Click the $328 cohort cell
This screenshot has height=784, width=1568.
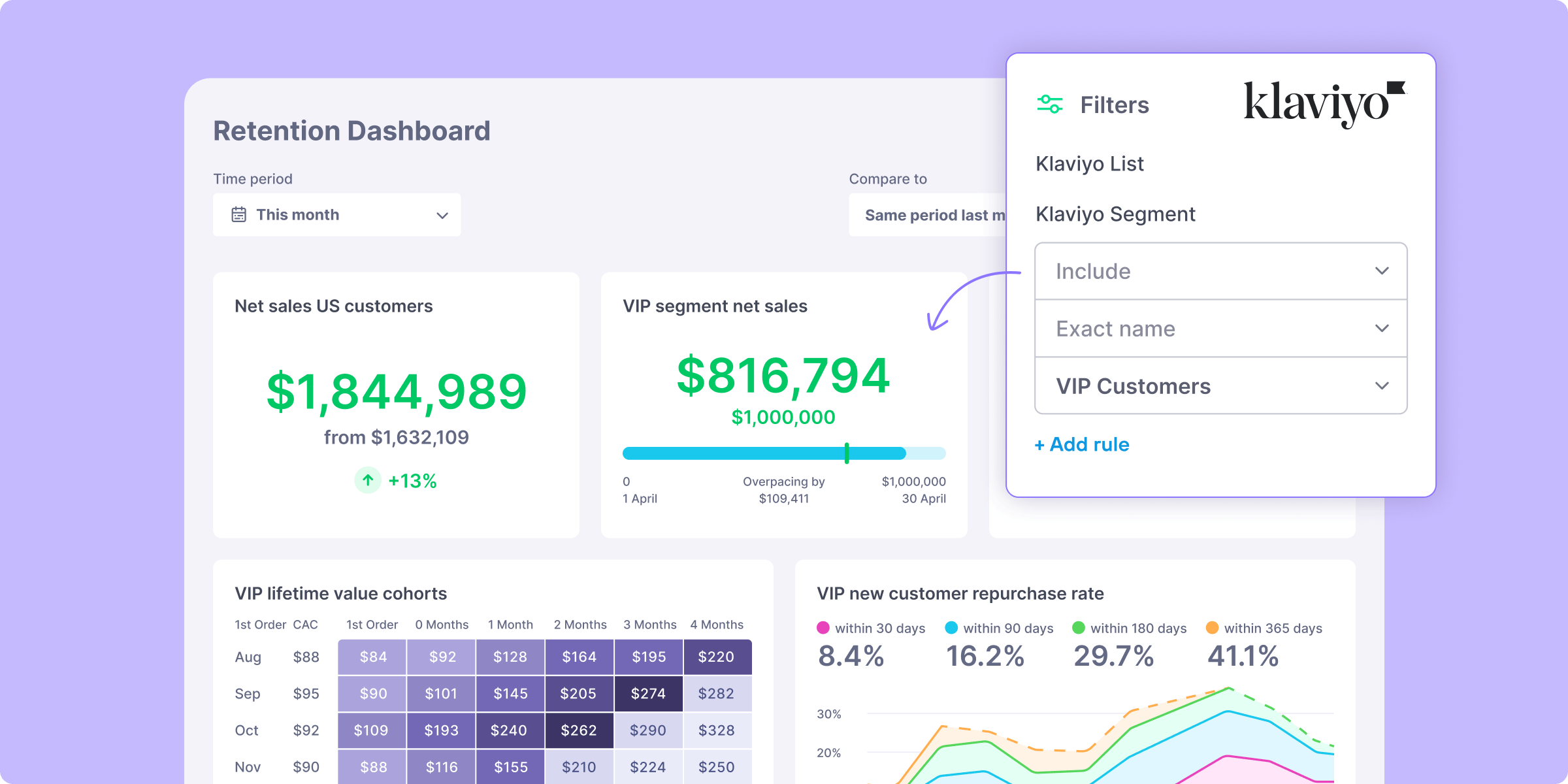point(717,730)
